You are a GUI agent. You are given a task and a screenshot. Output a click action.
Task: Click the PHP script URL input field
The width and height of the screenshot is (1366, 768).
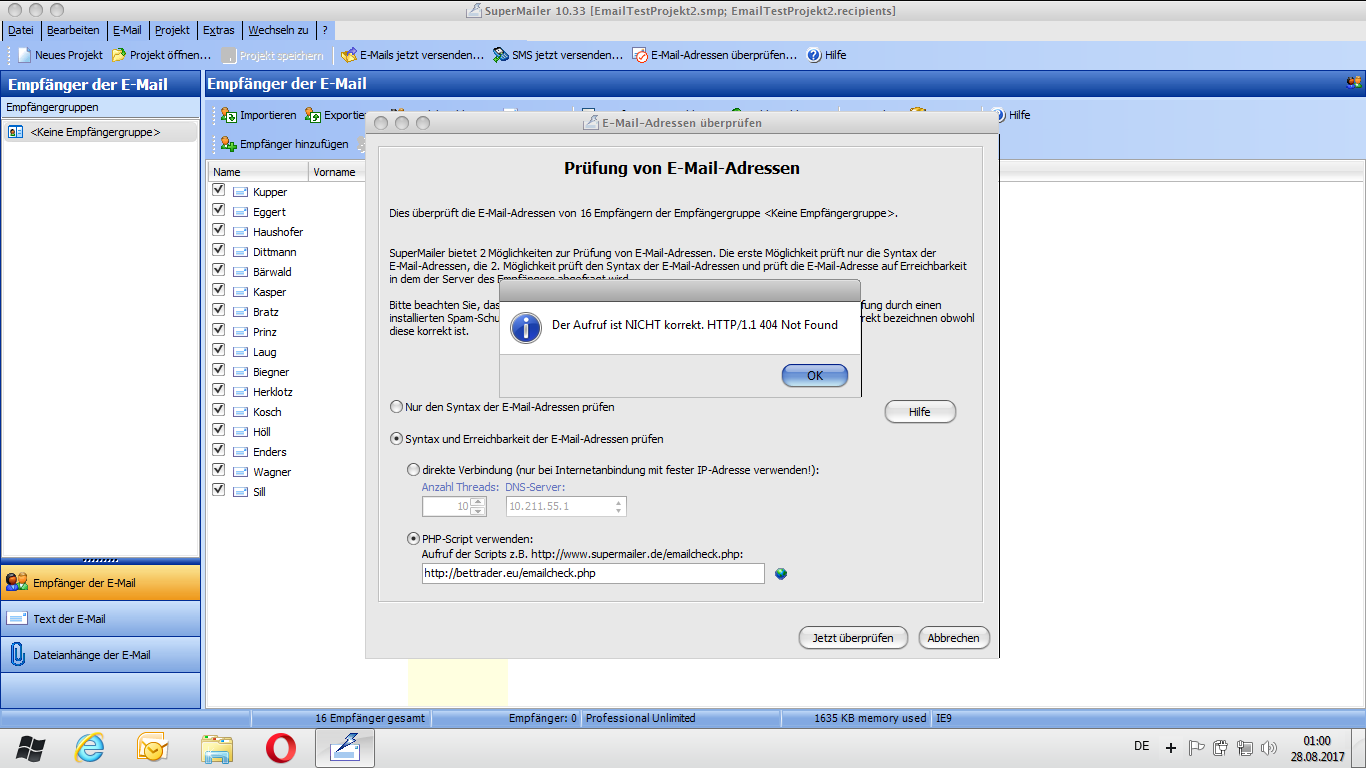[593, 574]
